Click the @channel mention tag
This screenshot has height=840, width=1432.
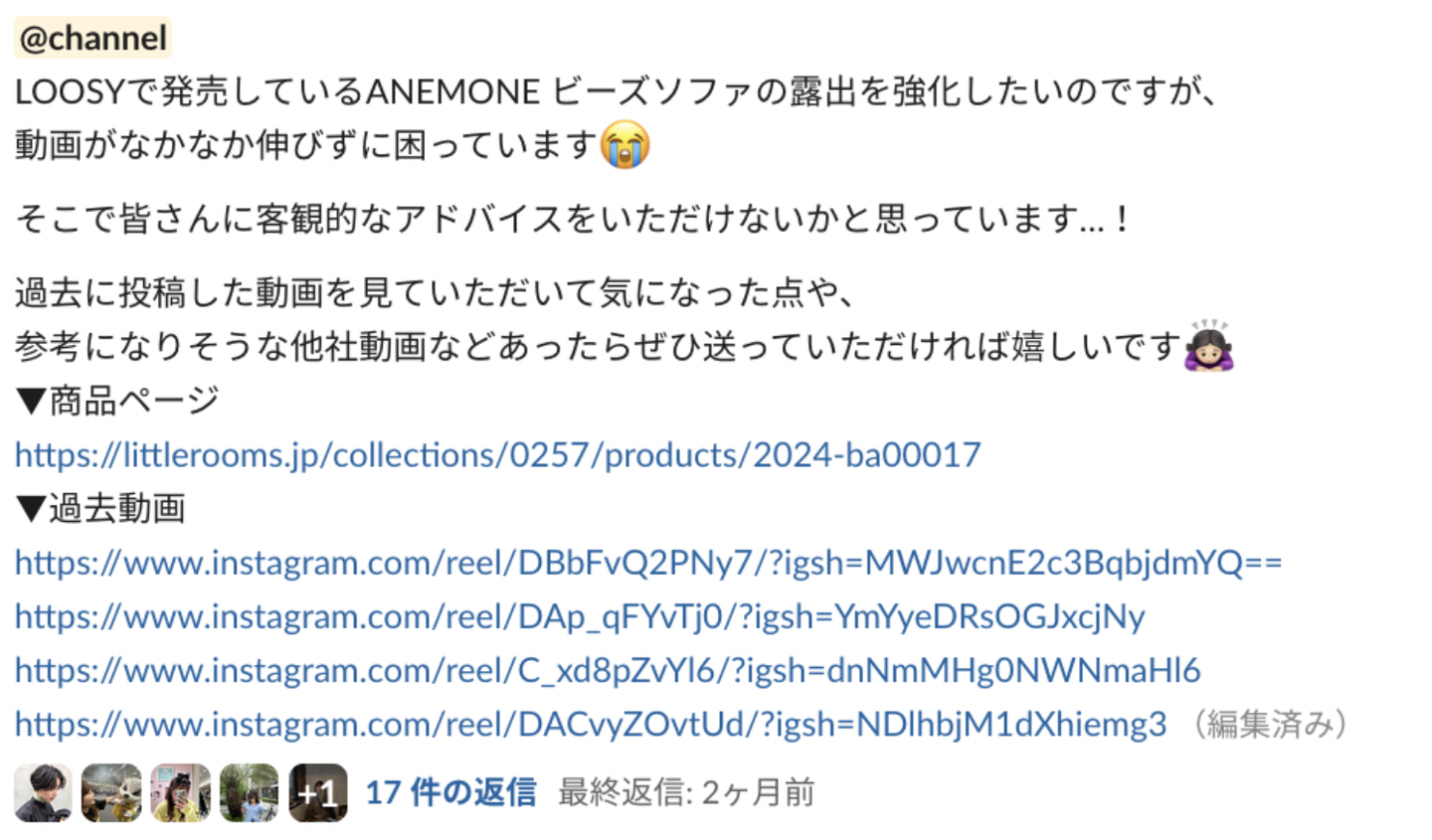(x=92, y=38)
